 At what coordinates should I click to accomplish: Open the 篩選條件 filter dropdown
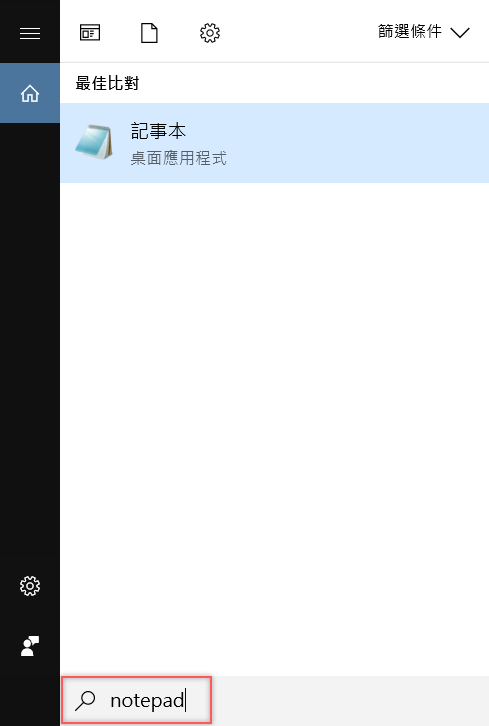point(424,32)
